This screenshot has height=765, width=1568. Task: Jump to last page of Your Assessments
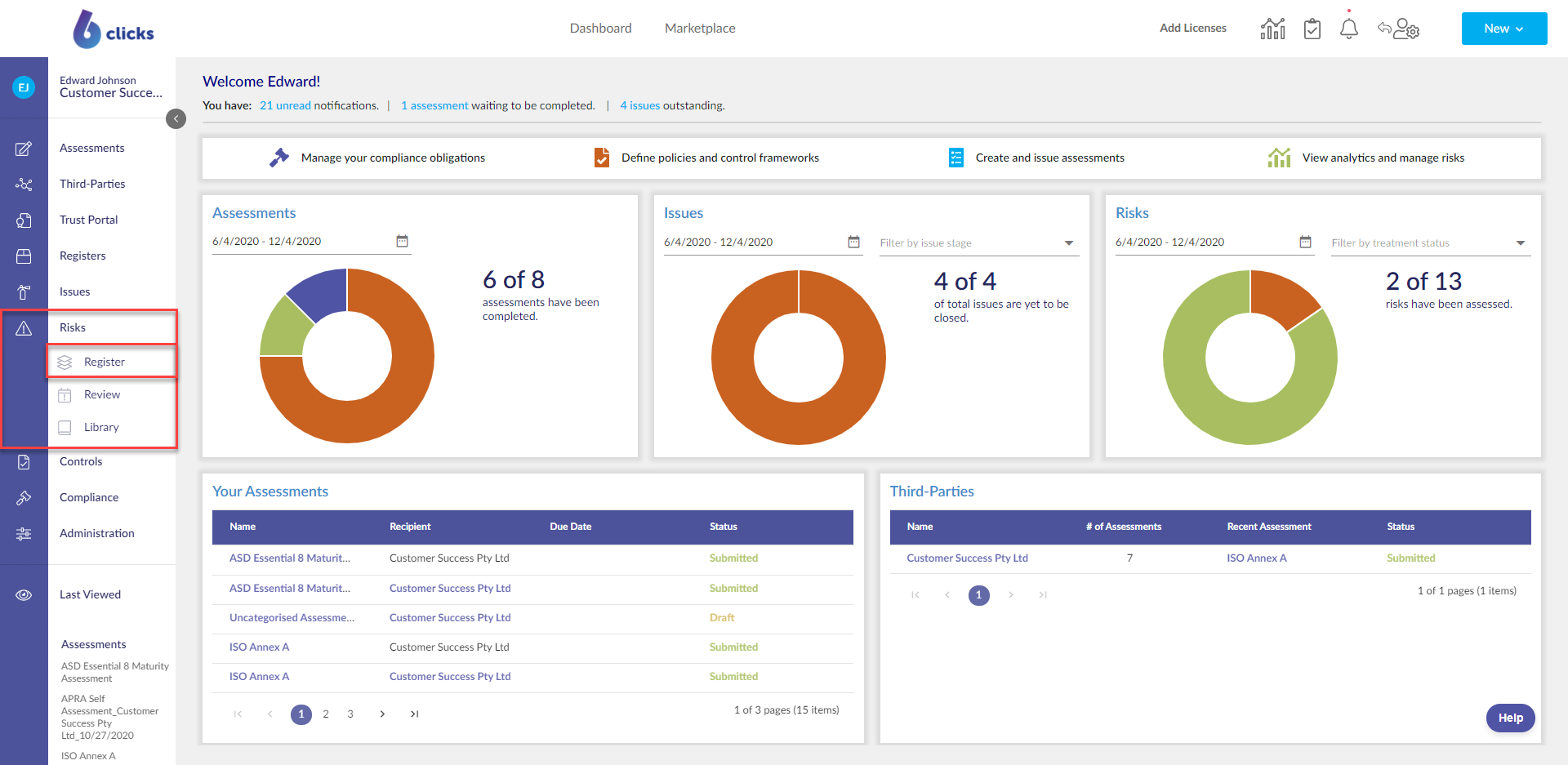click(414, 714)
